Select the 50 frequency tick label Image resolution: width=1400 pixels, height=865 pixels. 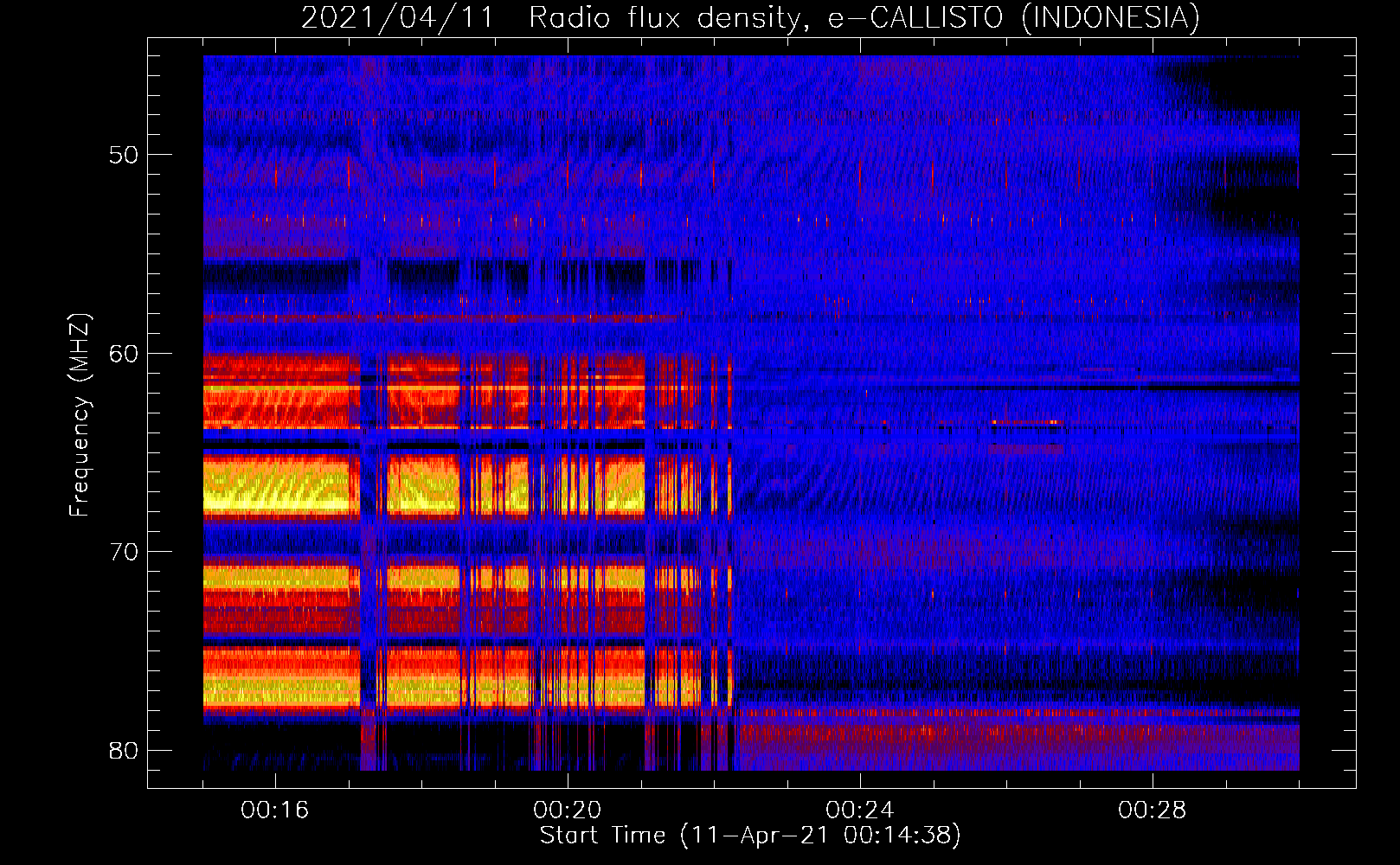(x=124, y=155)
